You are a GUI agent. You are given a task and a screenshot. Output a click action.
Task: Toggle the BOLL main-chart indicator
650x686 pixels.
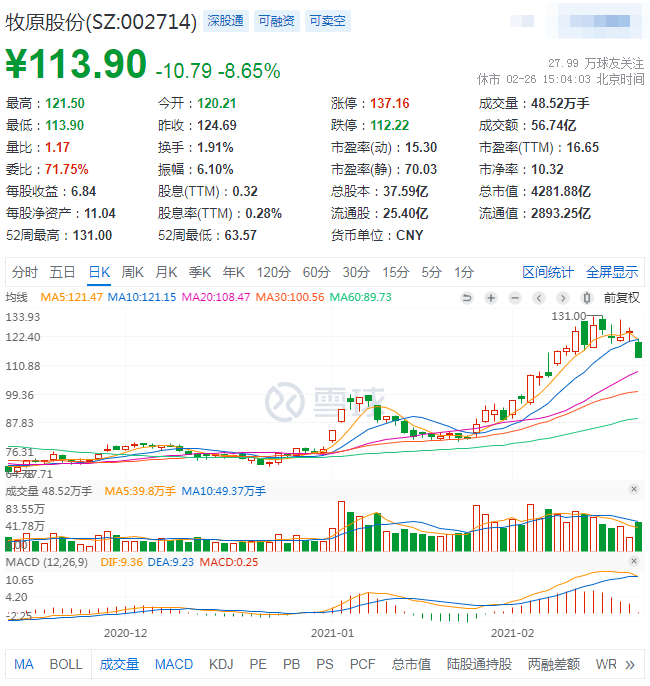click(x=66, y=664)
